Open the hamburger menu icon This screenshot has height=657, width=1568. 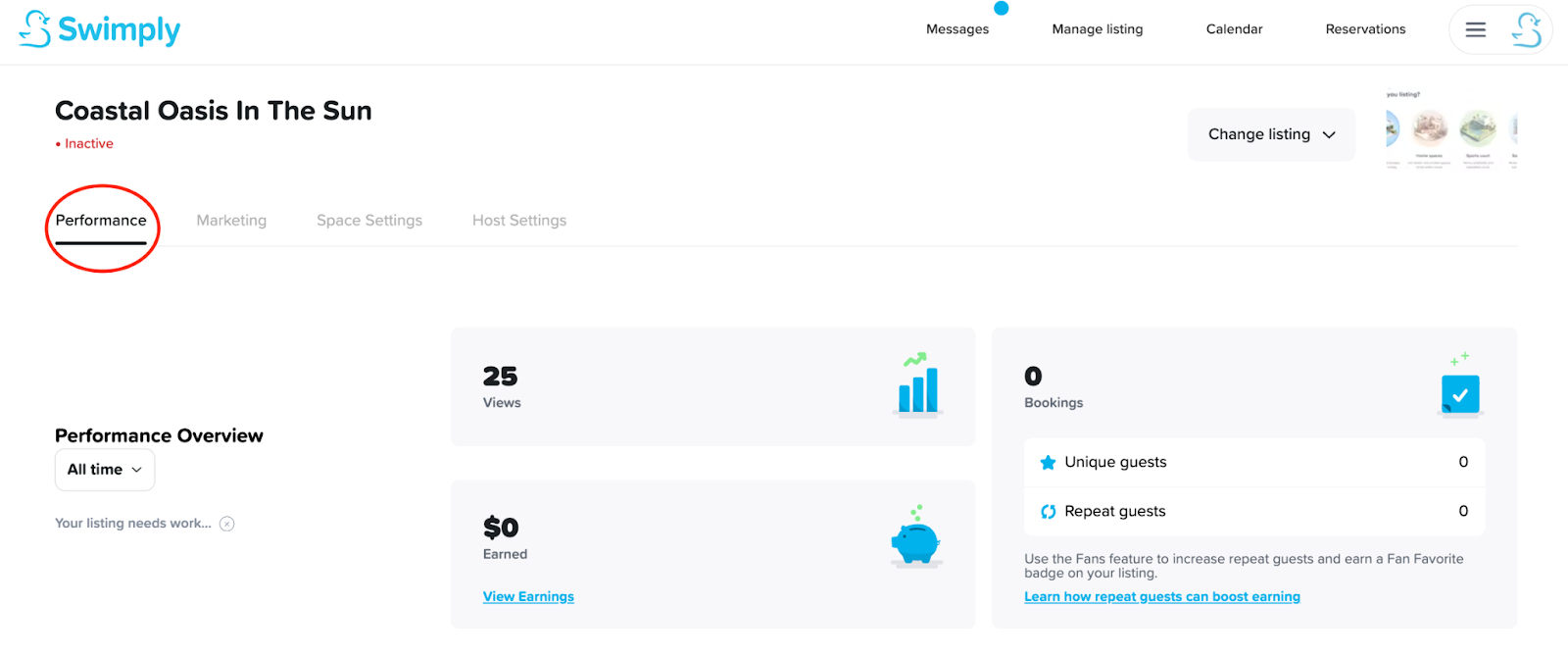click(1475, 29)
